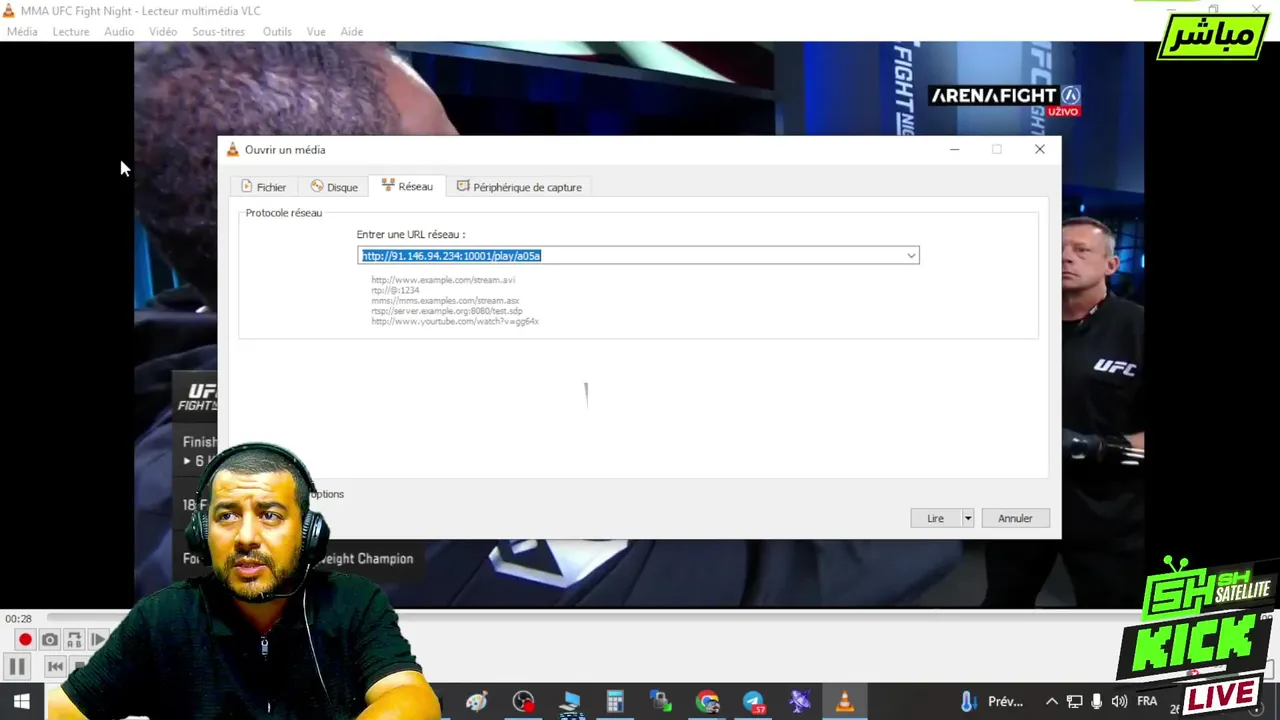1280x720 pixels.
Task: Open the Sous-titres menu
Action: pyautogui.click(x=219, y=32)
